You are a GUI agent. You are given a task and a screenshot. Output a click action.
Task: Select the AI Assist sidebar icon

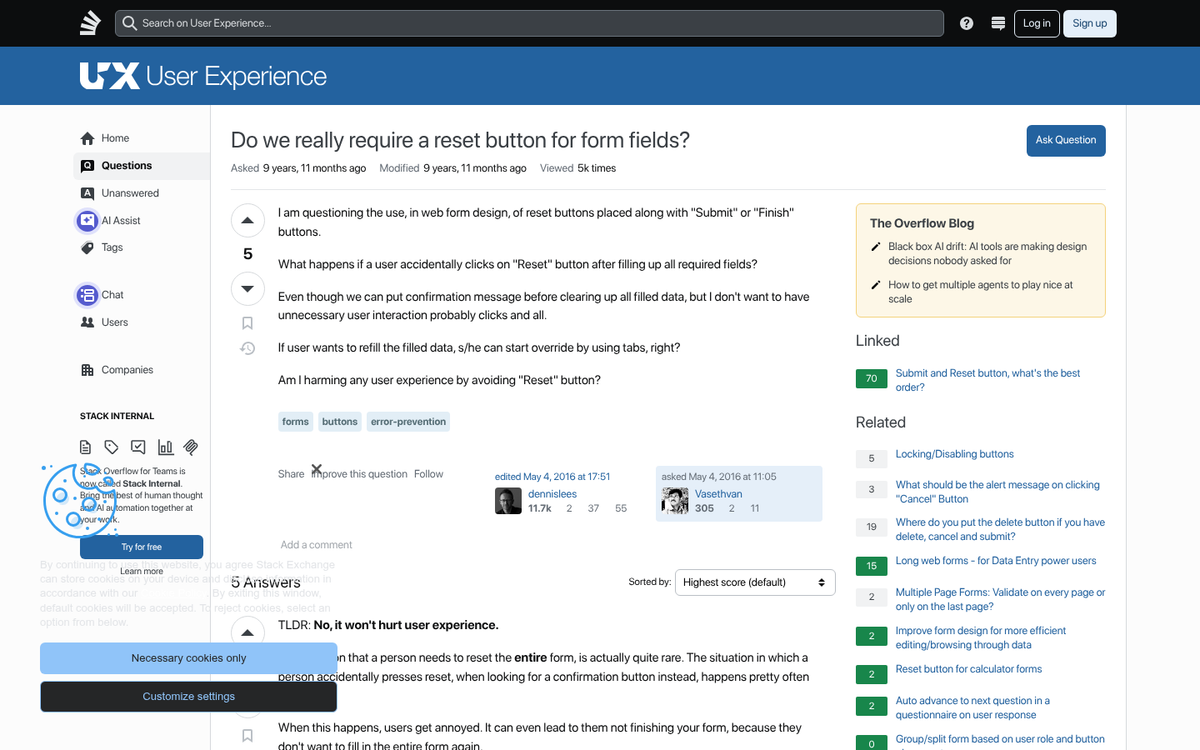tap(88, 220)
